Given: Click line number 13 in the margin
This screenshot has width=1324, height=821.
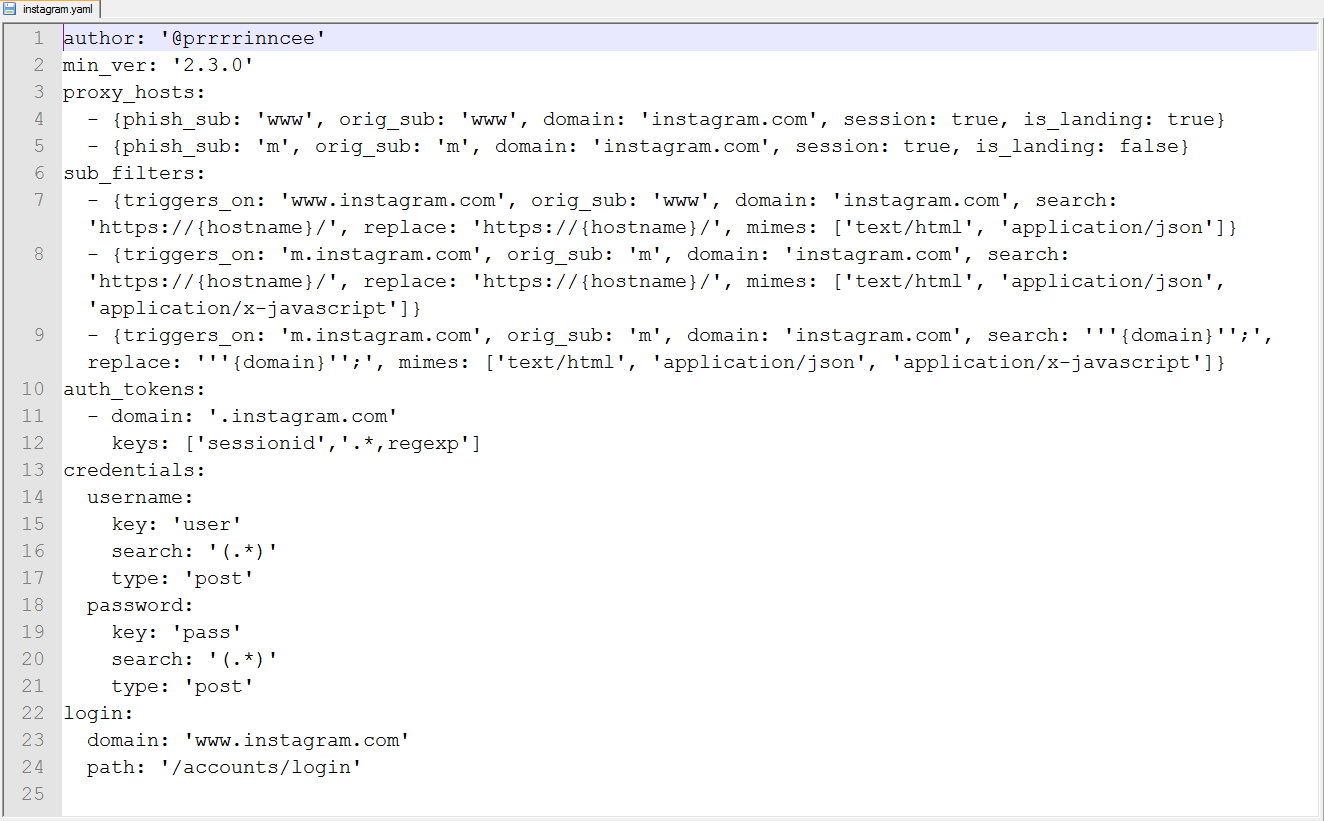Looking at the screenshot, I should (32, 470).
